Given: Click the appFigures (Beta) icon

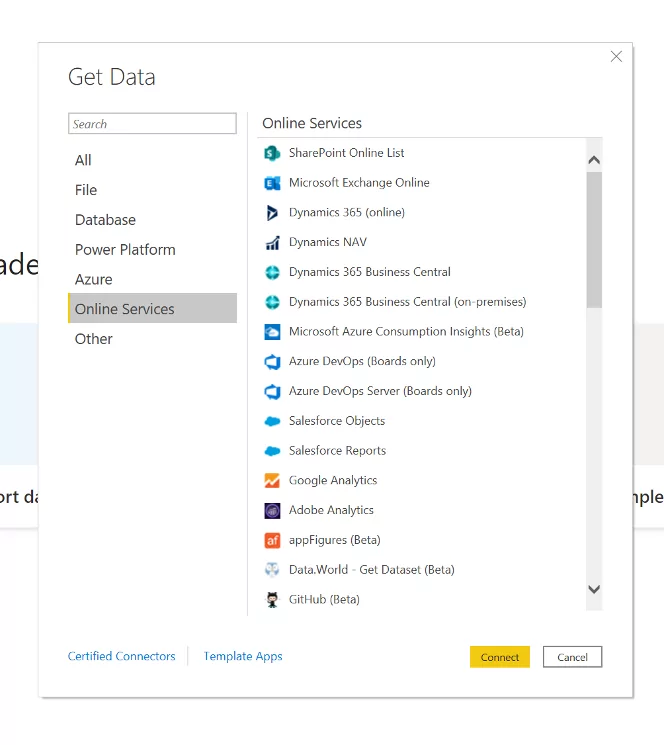Looking at the screenshot, I should [272, 540].
